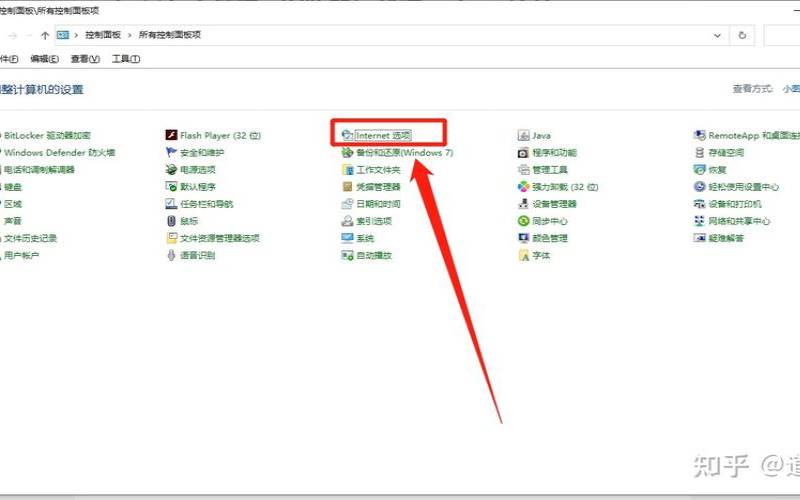
Task: Click the 安全和维护 flag icon
Action: pyautogui.click(x=171, y=153)
